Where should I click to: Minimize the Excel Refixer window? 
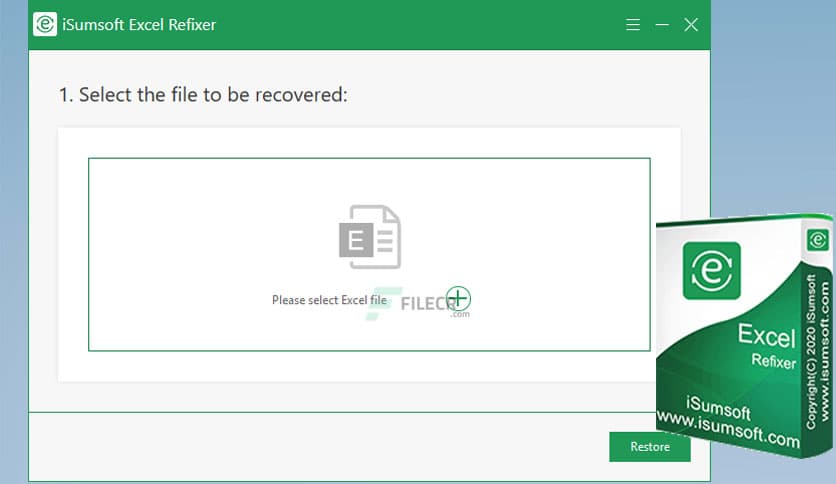[662, 25]
